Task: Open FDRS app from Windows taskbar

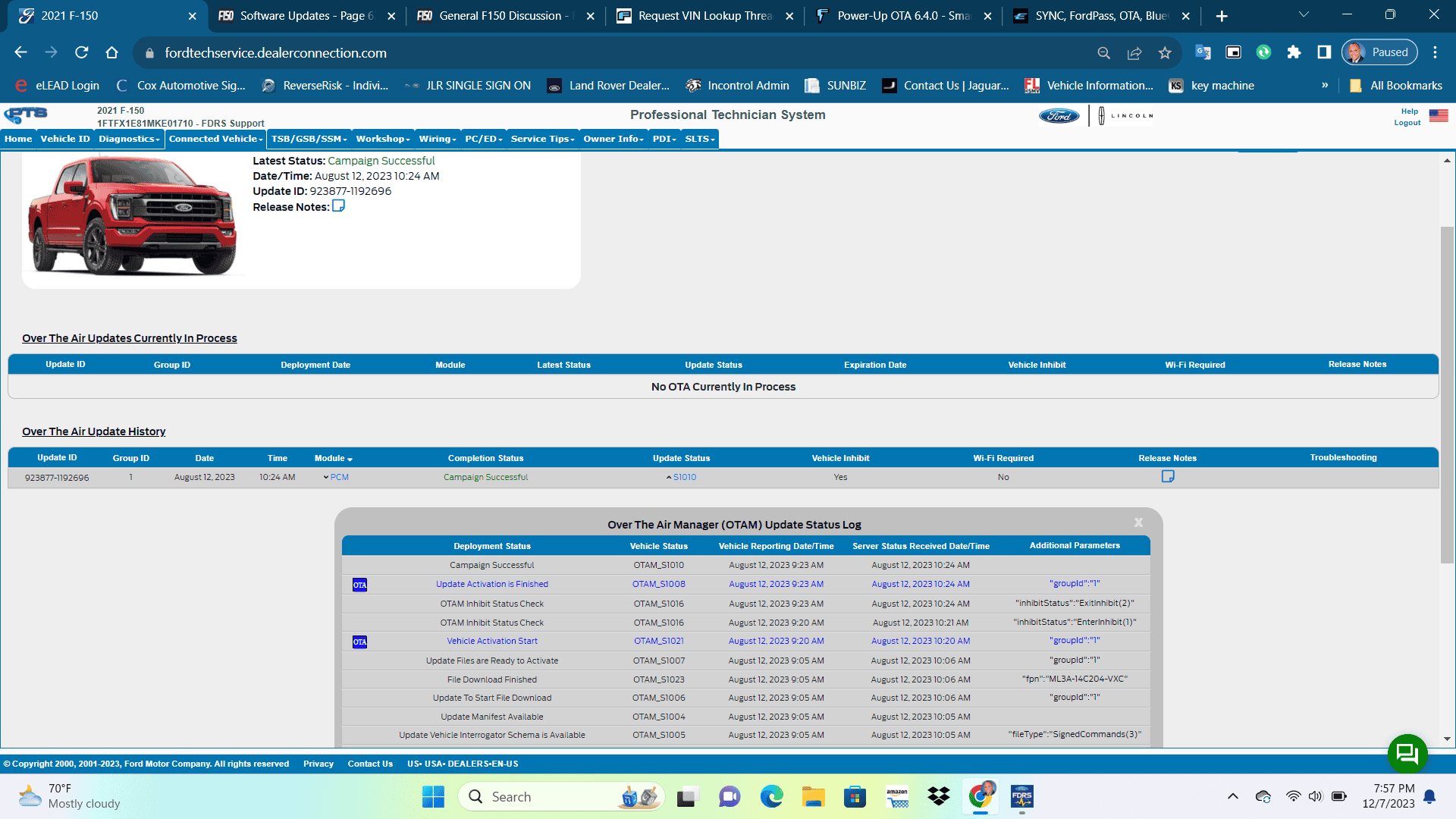Action: click(x=1021, y=797)
